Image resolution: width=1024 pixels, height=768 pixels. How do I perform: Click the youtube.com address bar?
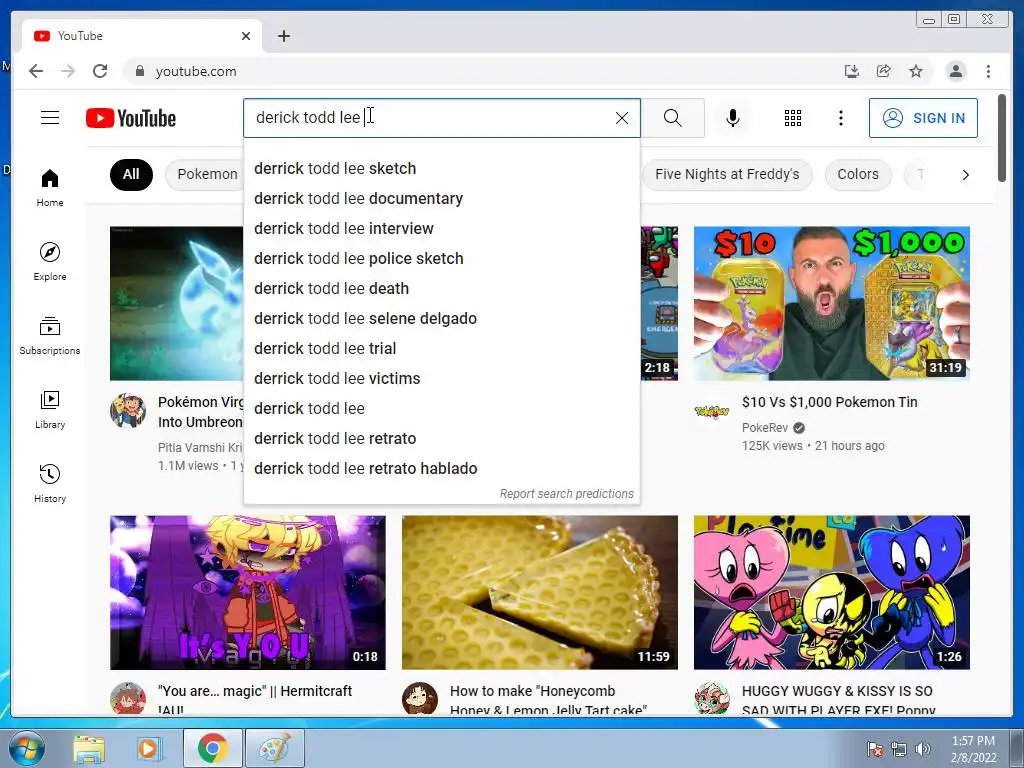point(483,71)
